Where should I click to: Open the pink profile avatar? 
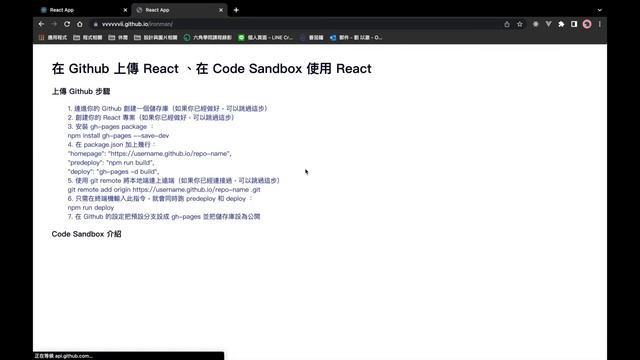tap(587, 24)
